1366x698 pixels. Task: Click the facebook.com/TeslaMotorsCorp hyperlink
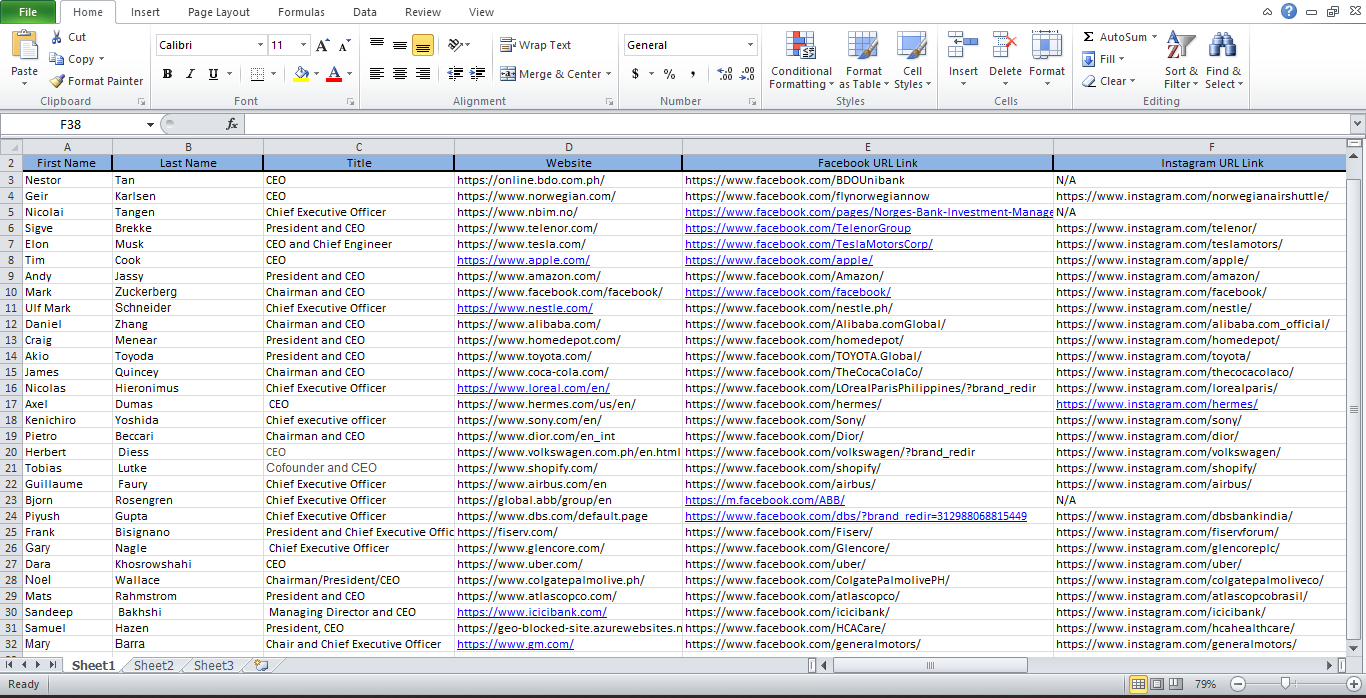tap(808, 244)
